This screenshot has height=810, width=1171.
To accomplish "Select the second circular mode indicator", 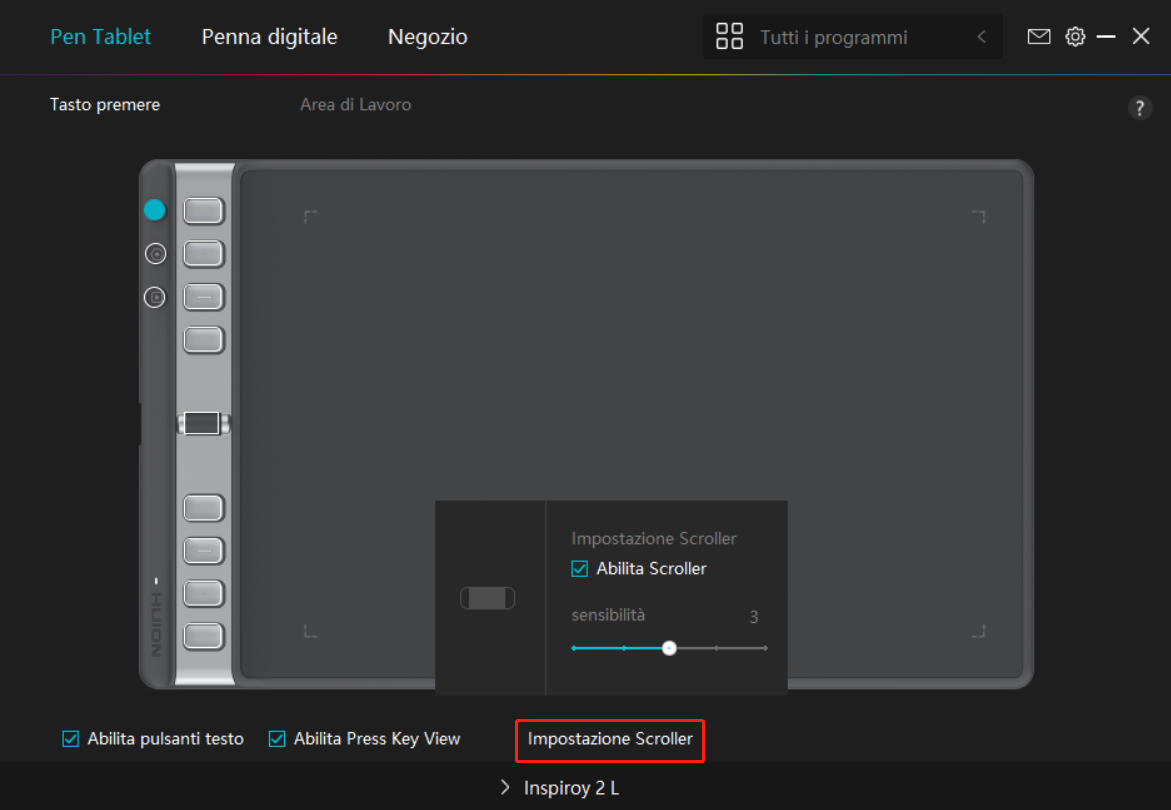I will (x=155, y=254).
